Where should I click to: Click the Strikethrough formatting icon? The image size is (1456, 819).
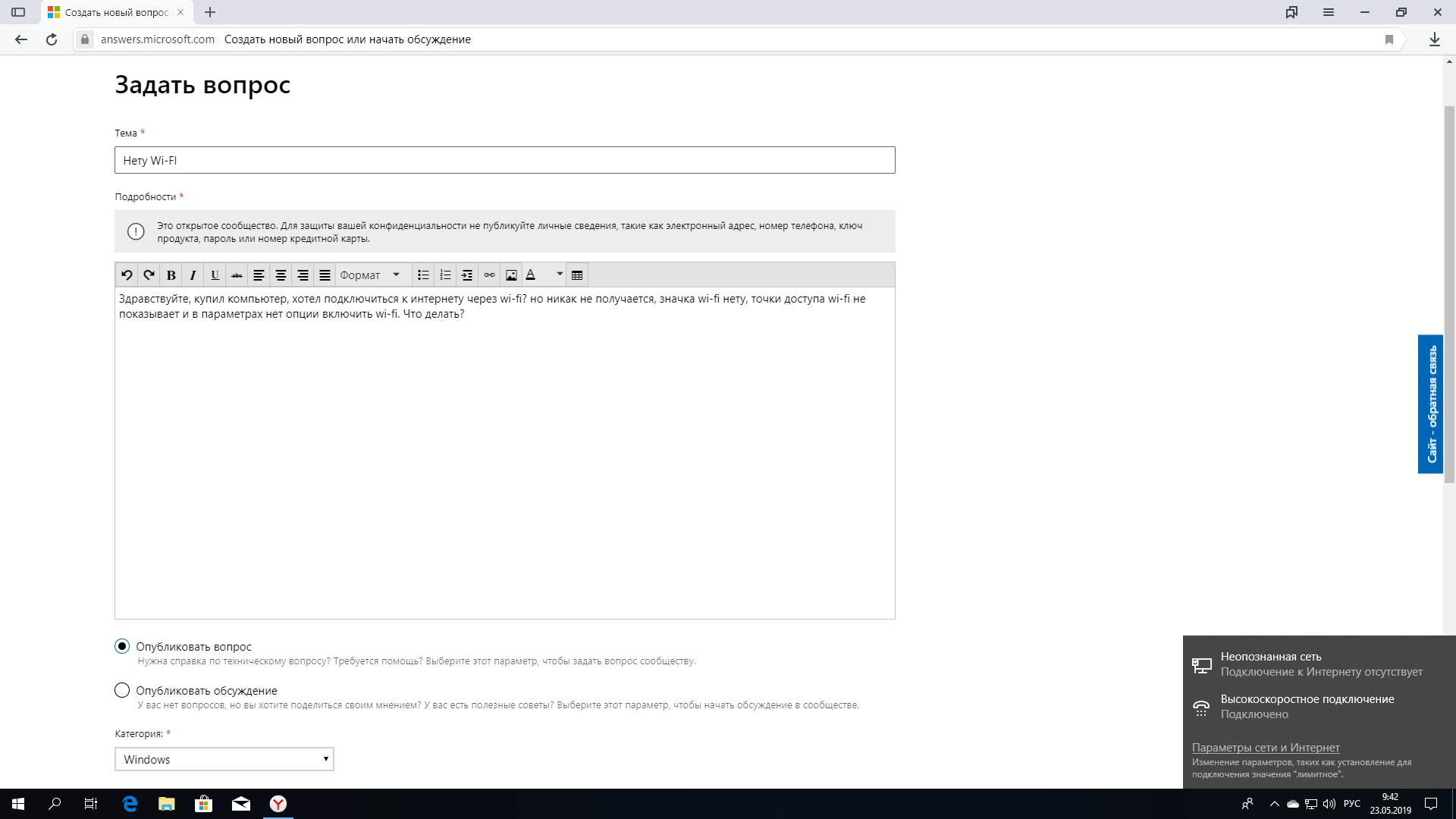pyautogui.click(x=236, y=275)
